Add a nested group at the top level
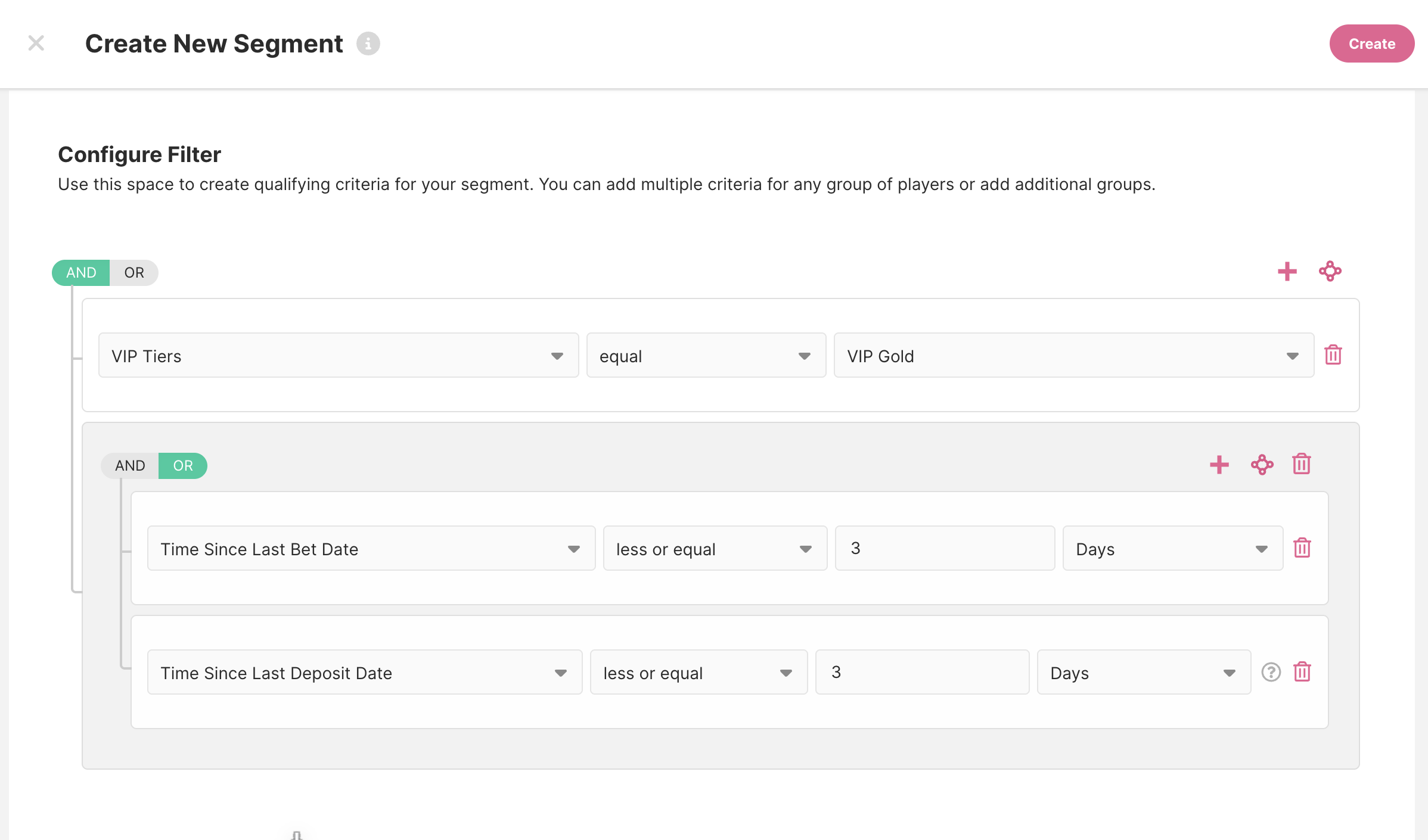 [x=1330, y=272]
